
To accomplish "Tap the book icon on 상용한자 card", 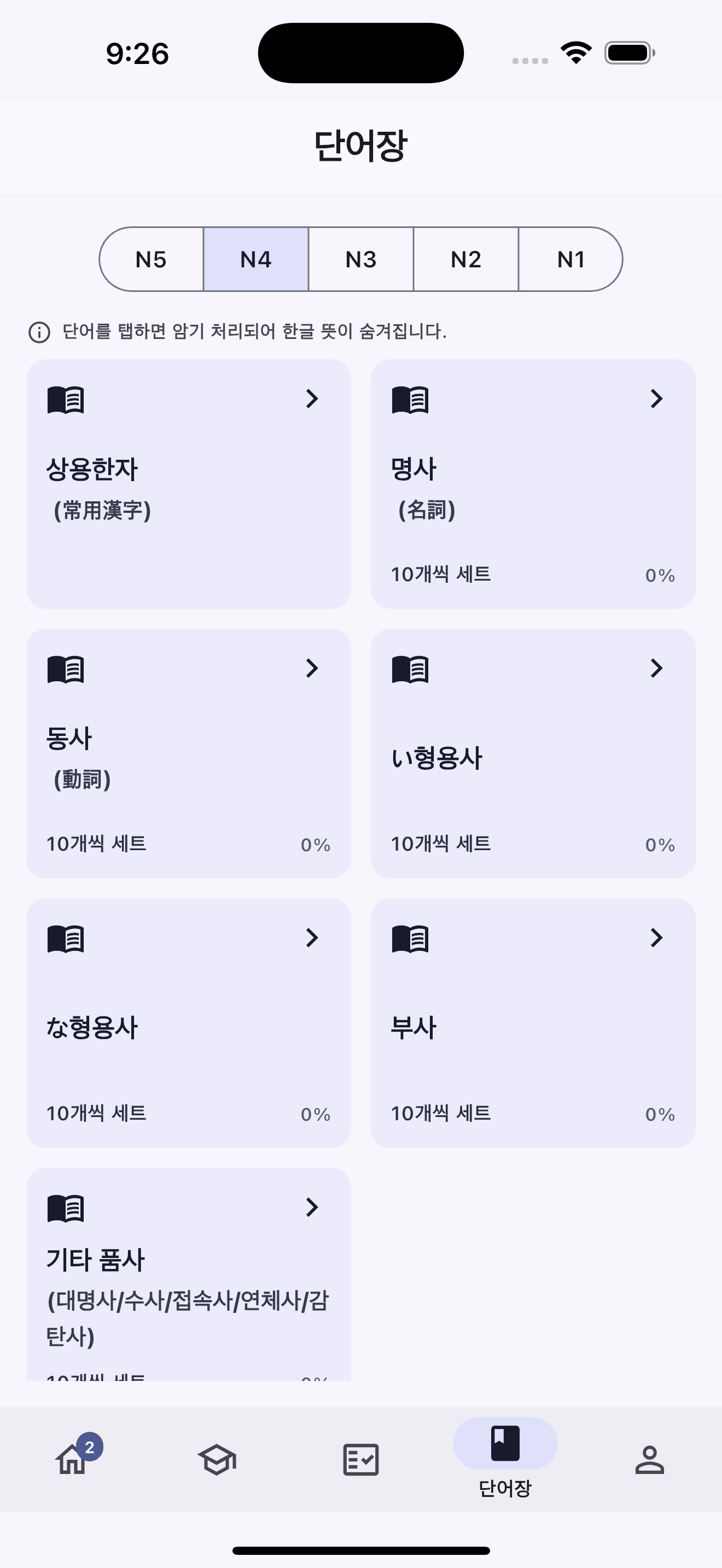I will point(66,400).
